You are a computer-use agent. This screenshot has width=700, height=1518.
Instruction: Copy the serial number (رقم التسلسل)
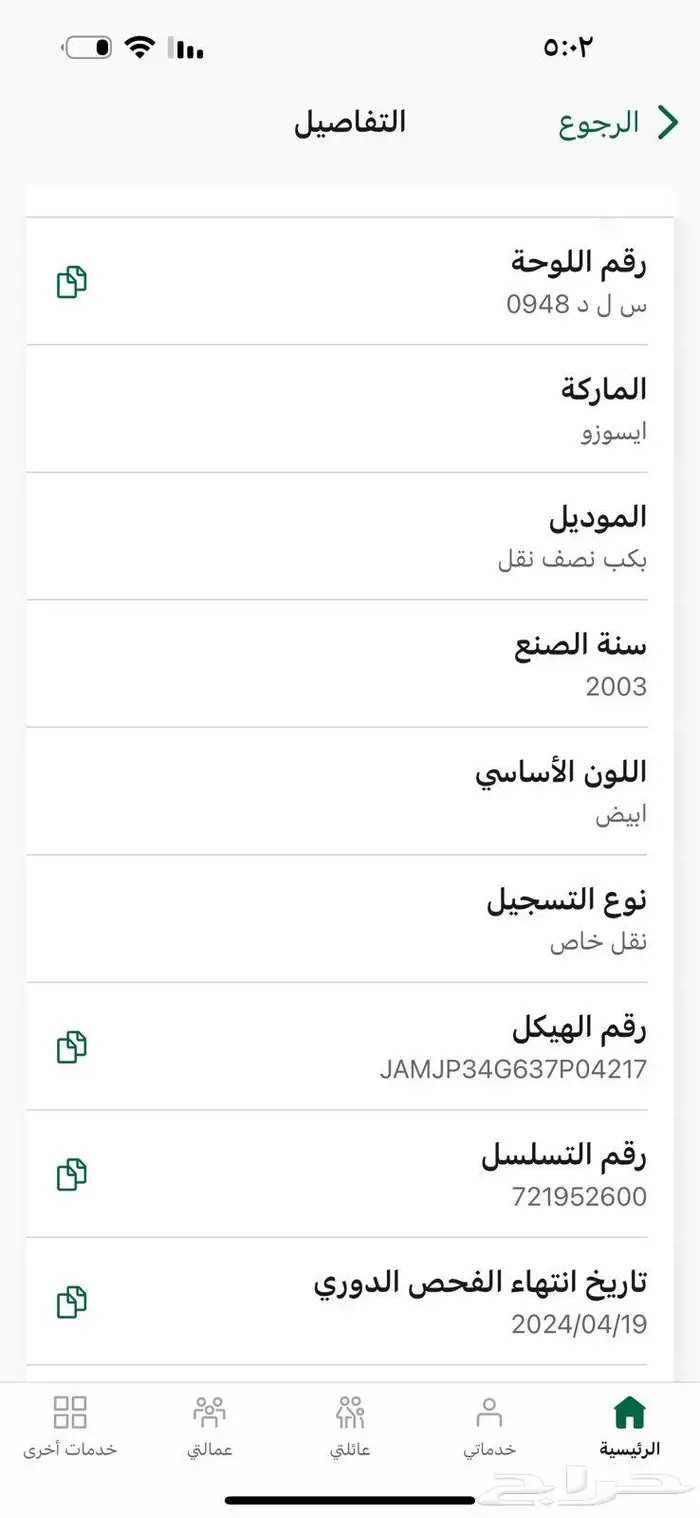(x=71, y=1174)
